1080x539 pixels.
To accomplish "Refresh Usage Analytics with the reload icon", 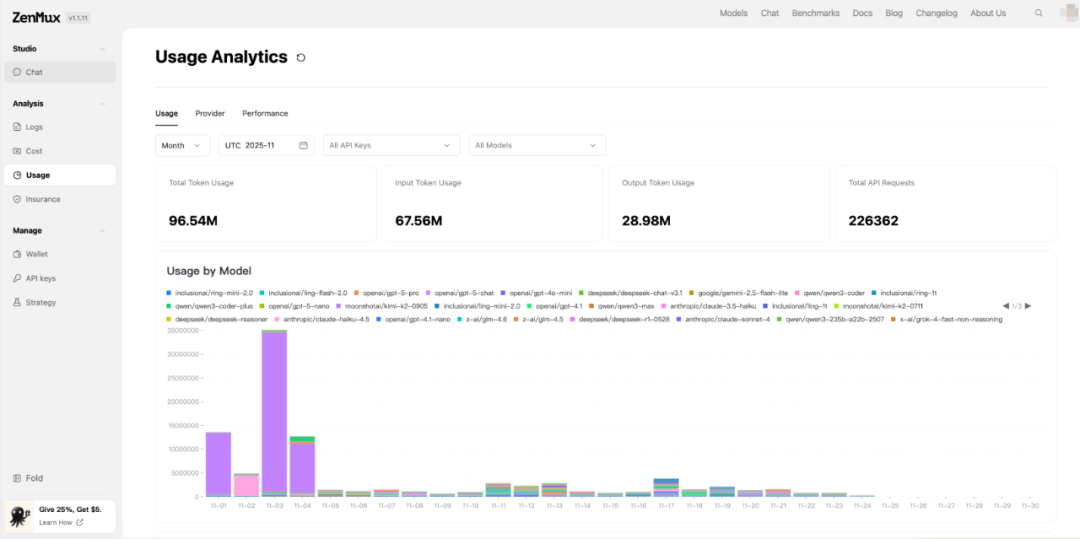I will point(301,58).
